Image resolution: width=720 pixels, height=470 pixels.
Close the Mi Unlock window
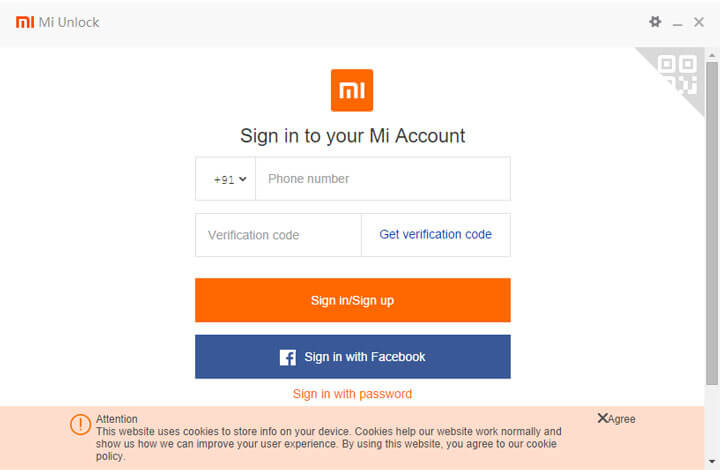699,22
